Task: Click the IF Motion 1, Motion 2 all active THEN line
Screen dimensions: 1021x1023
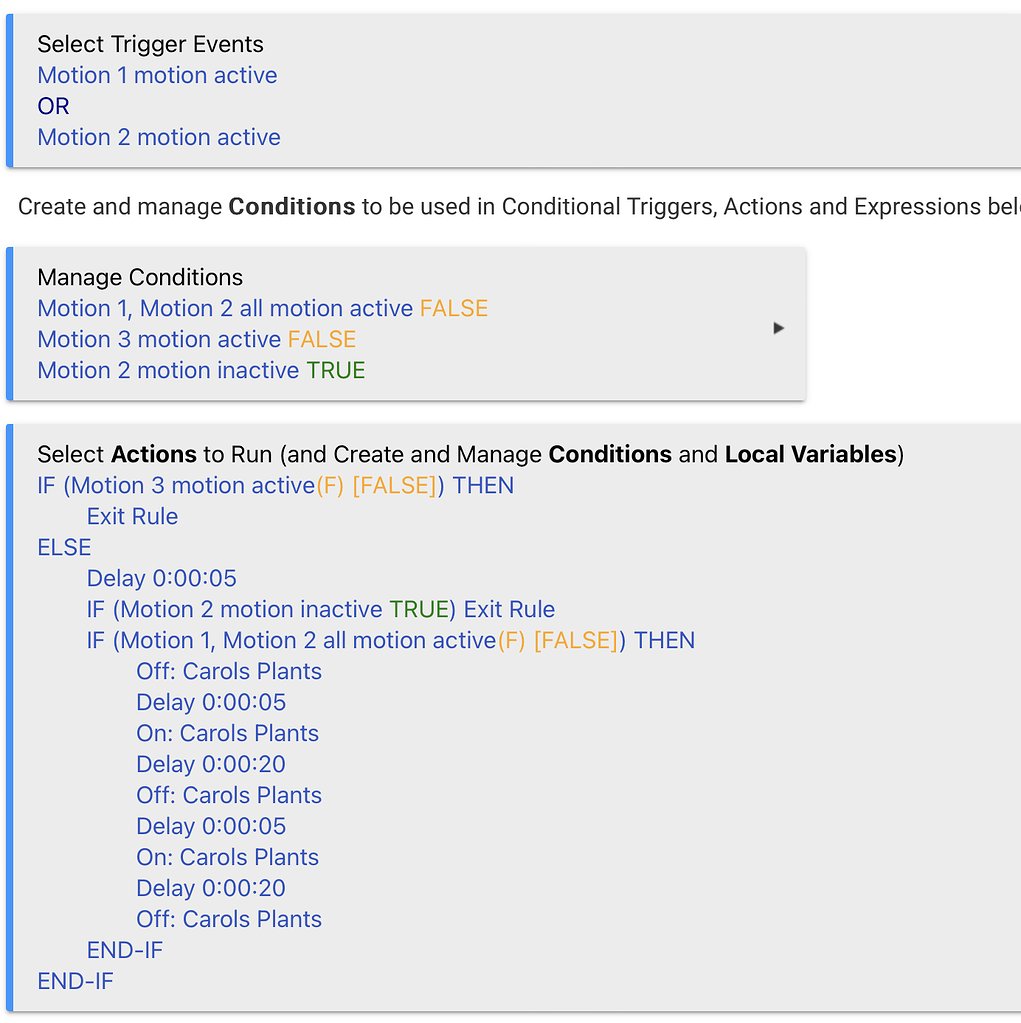Action: pyautogui.click(x=390, y=640)
